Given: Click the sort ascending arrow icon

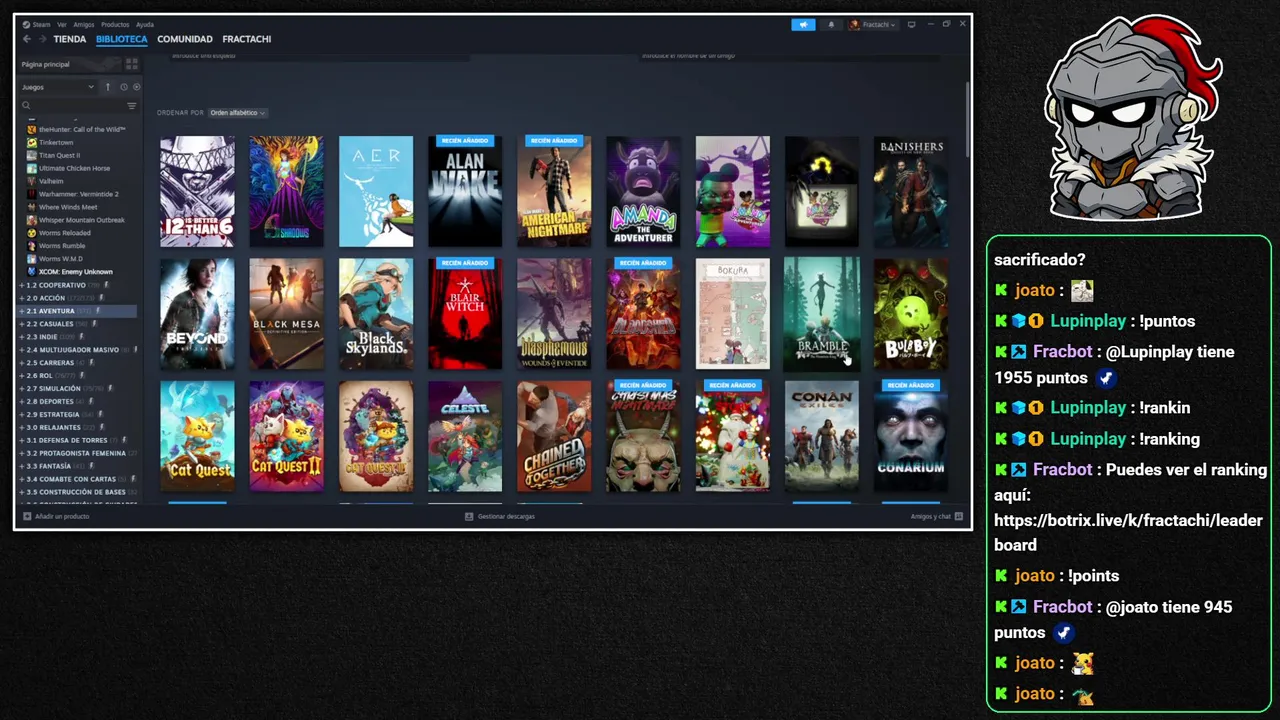Looking at the screenshot, I should [x=108, y=87].
